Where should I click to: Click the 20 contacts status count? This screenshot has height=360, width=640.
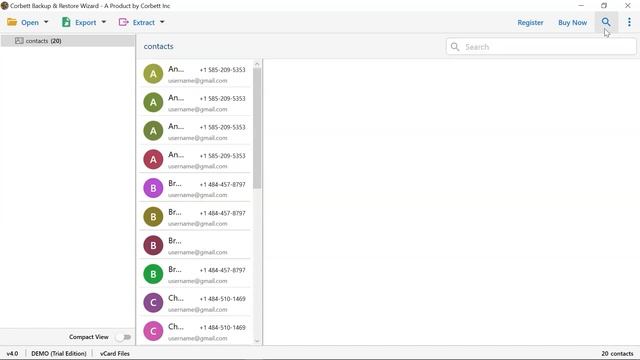pos(617,353)
